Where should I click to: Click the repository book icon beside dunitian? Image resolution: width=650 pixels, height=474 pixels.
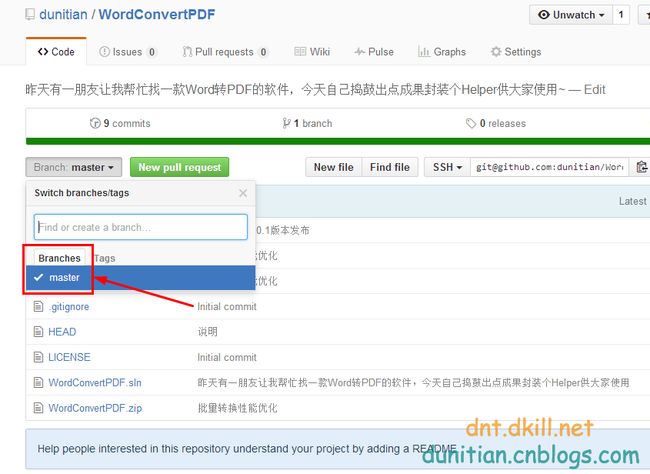[30, 15]
